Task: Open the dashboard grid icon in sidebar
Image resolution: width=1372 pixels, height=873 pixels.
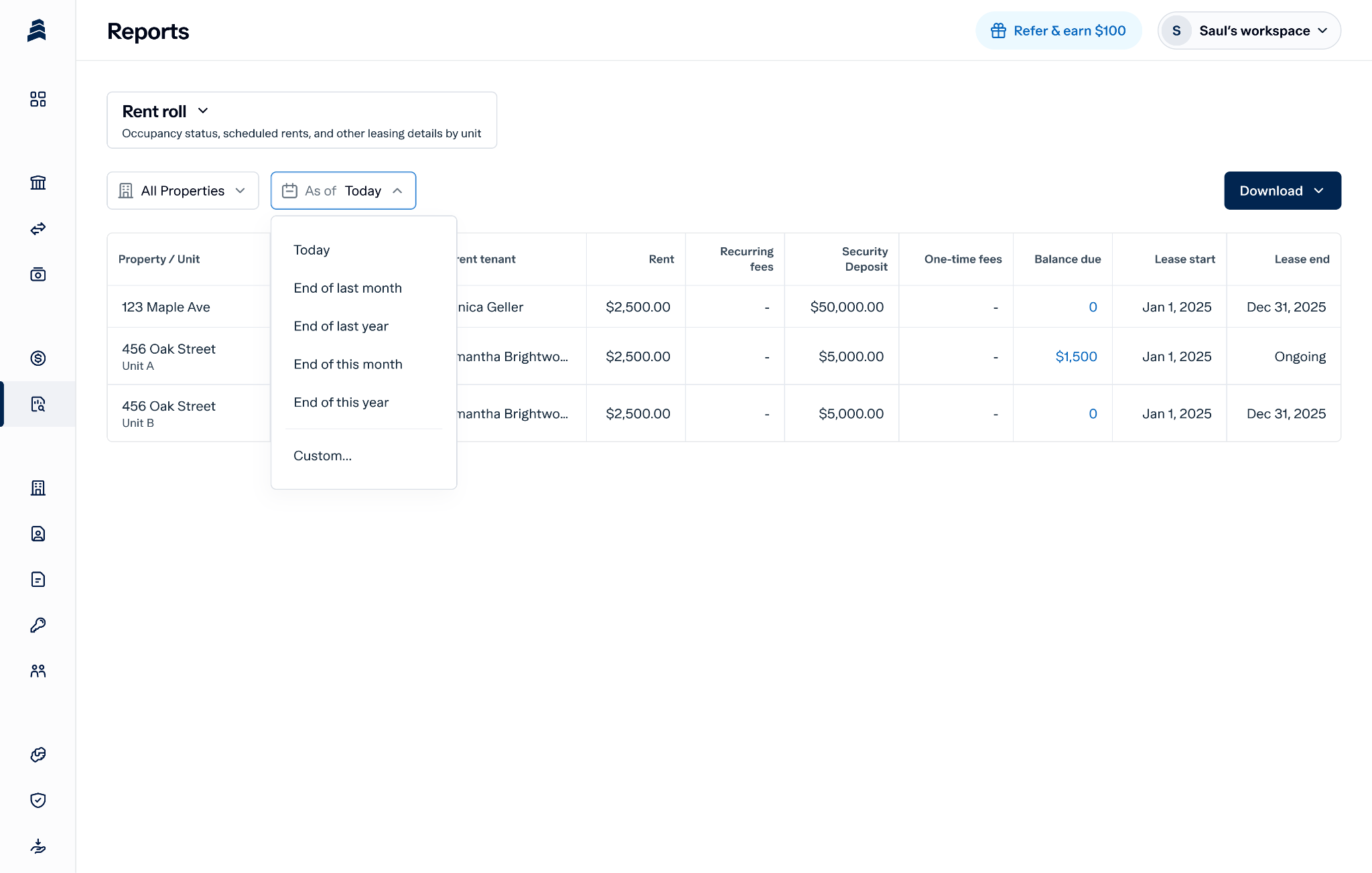Action: pos(38,99)
